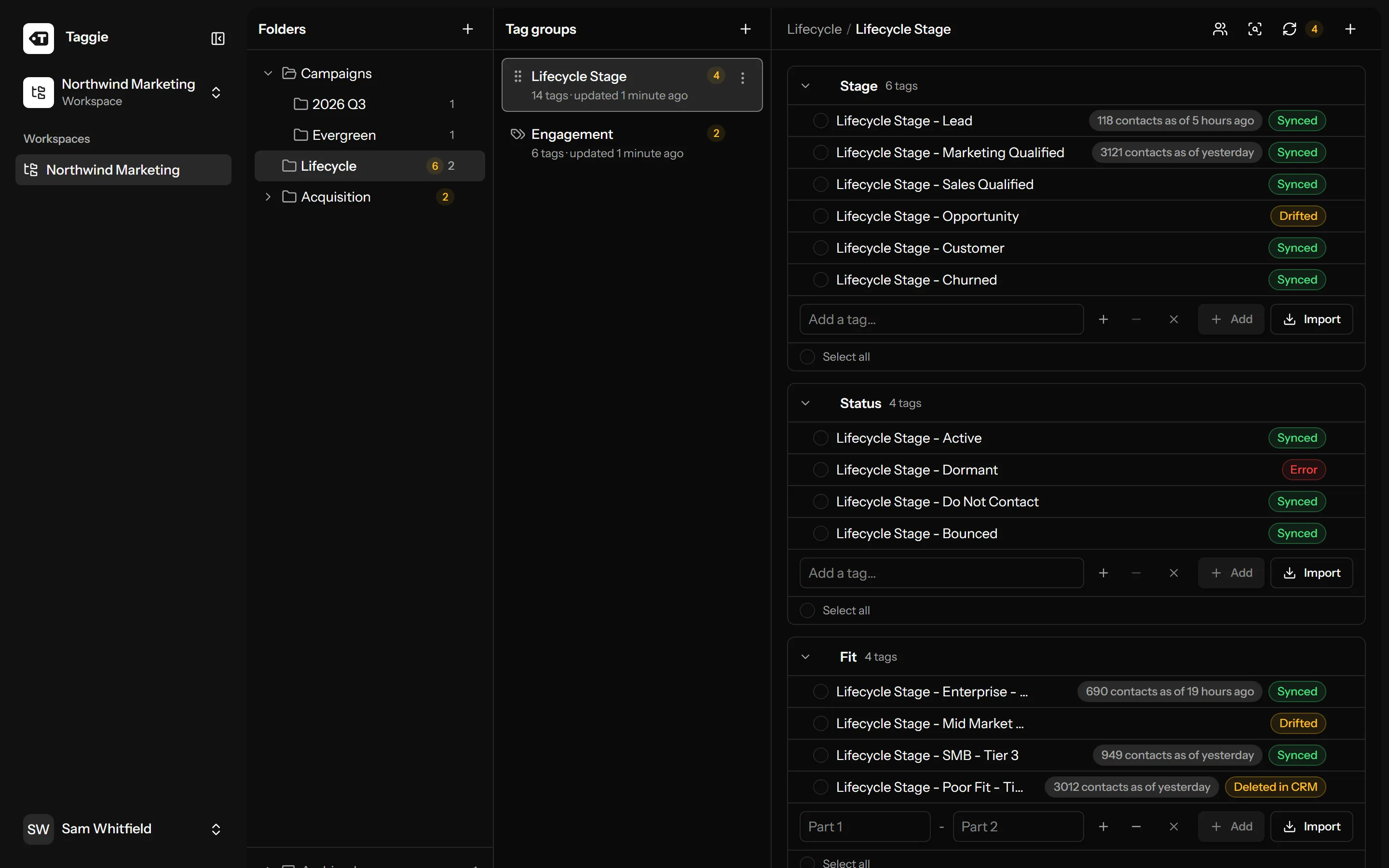Click the X icon in Fit add-tag row
Image resolution: width=1389 pixels, height=868 pixels.
[x=1174, y=827]
